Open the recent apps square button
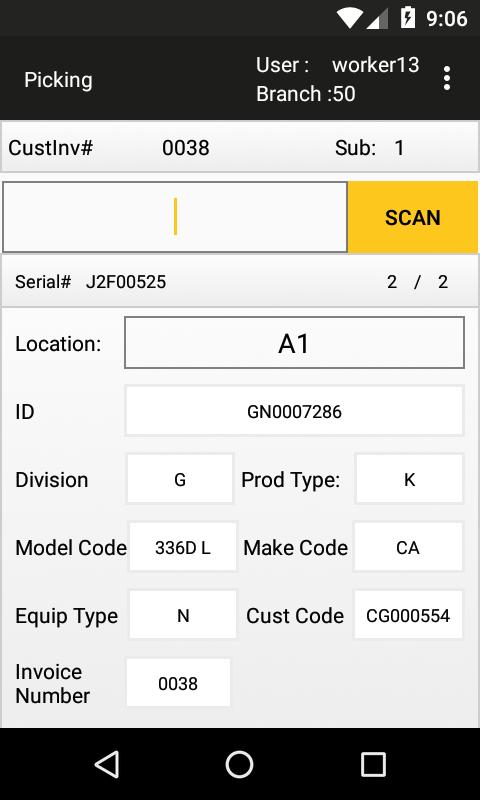480x800 pixels. 373,764
